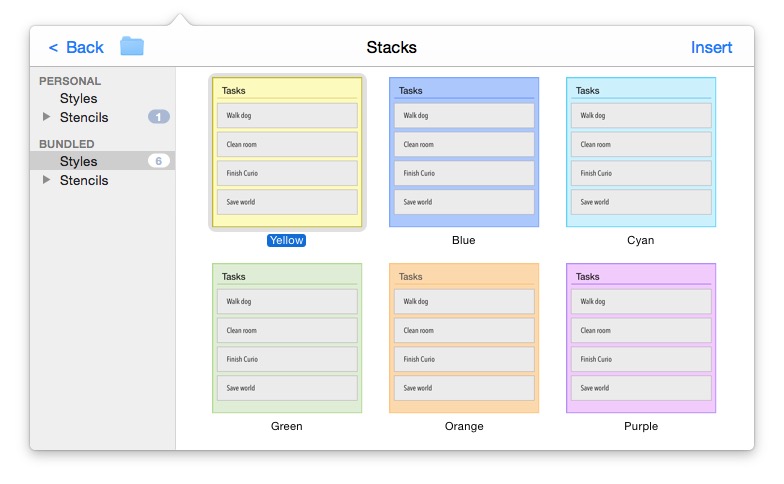The width and height of the screenshot is (784, 484).
Task: Select Styles under Bundled section
Action: [78, 162]
